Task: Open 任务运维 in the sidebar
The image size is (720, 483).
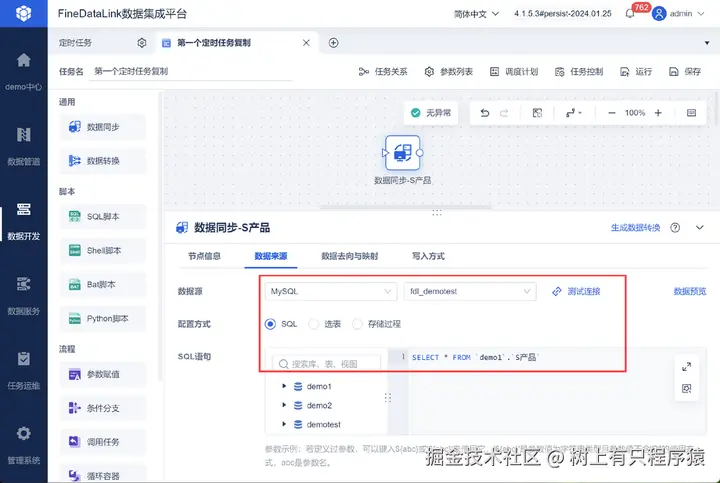Action: tap(23, 370)
